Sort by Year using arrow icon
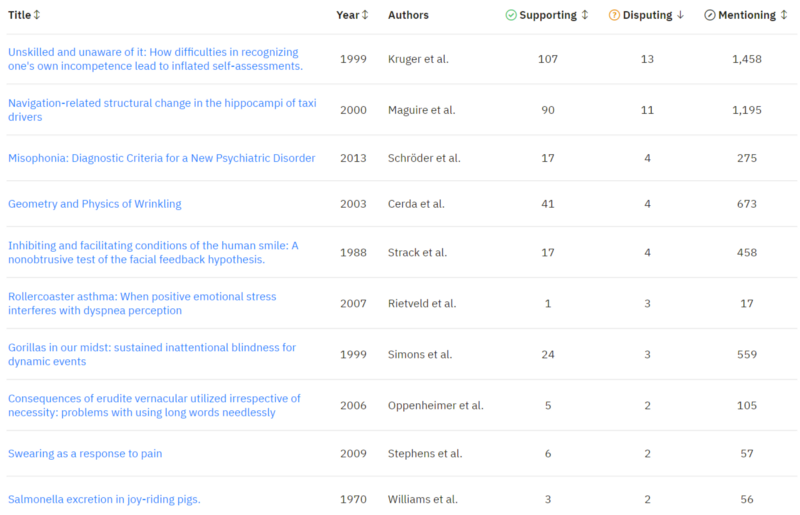 tap(365, 15)
